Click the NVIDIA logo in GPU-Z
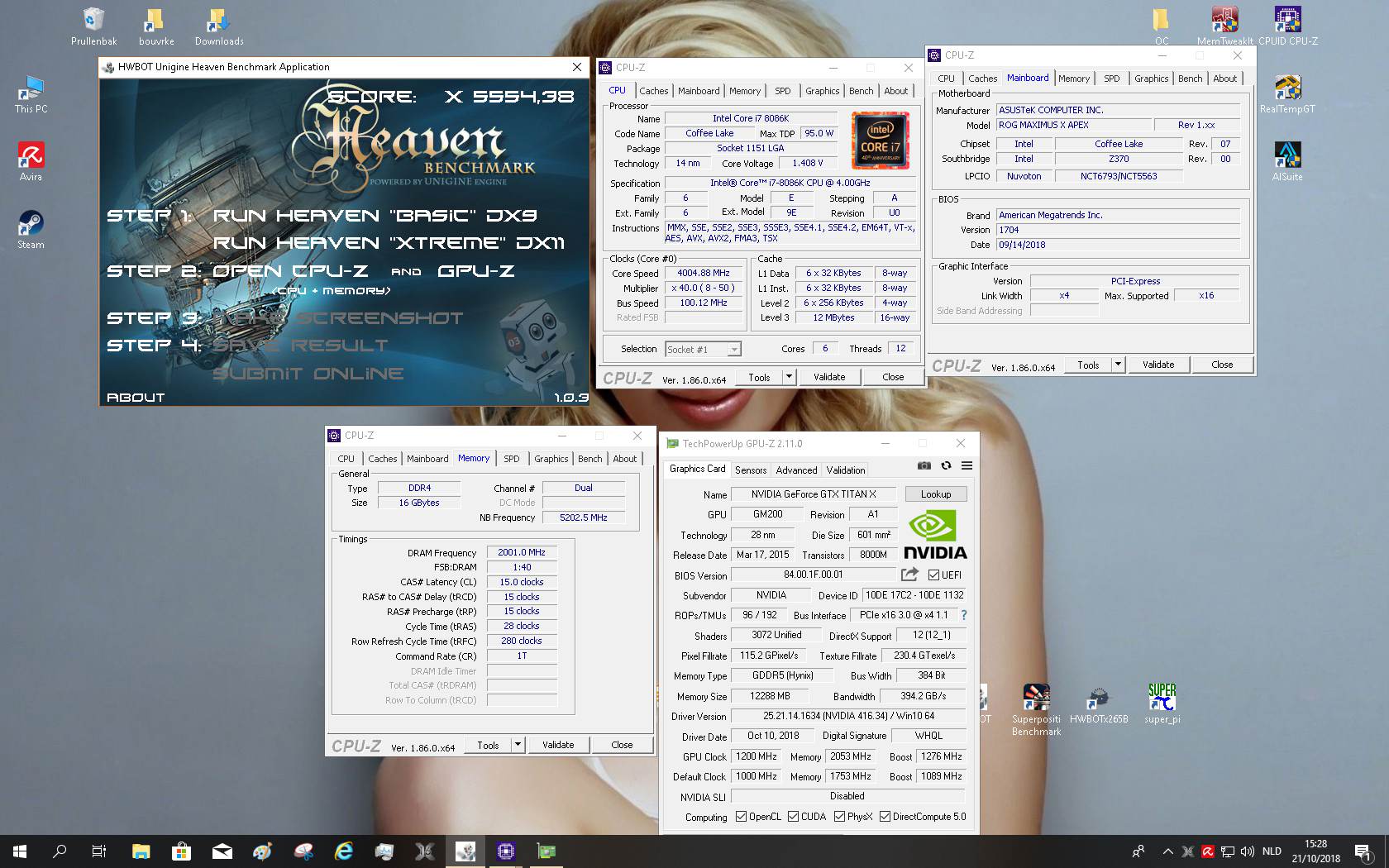 pyautogui.click(x=935, y=535)
